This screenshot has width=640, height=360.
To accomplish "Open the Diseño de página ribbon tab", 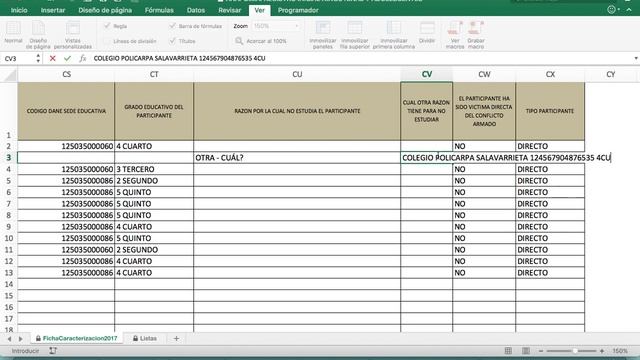I will pos(105,10).
